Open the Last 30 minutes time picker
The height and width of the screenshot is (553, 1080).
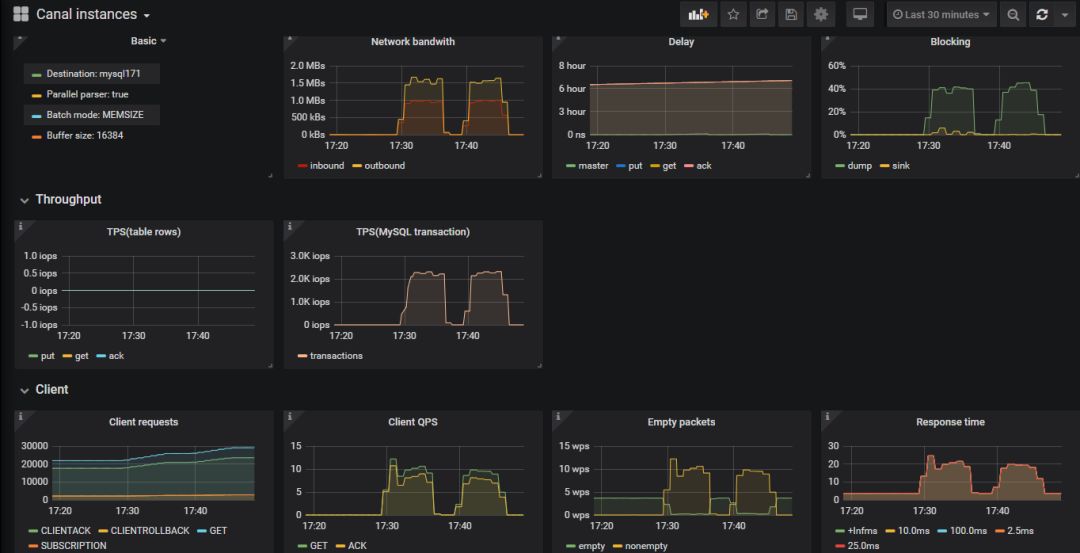coord(942,14)
